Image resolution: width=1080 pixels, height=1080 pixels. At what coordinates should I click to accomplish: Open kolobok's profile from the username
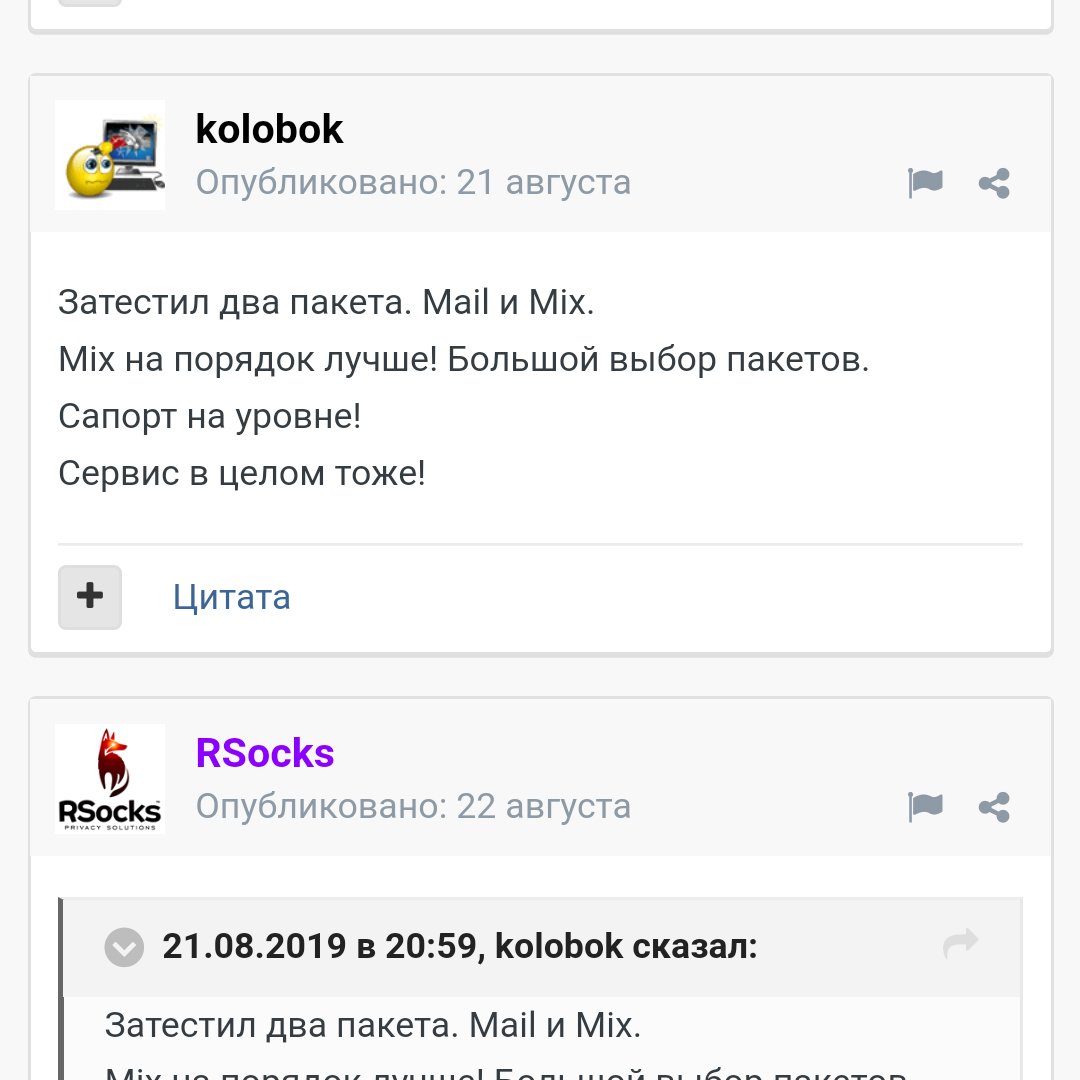[x=269, y=129]
